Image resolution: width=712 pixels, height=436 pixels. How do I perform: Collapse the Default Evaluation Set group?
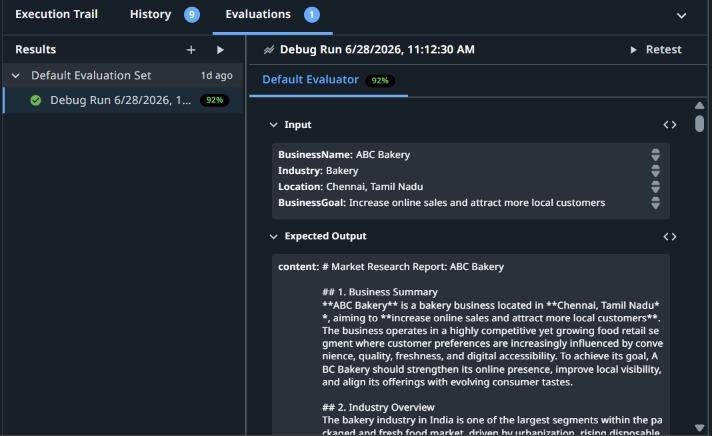point(16,76)
